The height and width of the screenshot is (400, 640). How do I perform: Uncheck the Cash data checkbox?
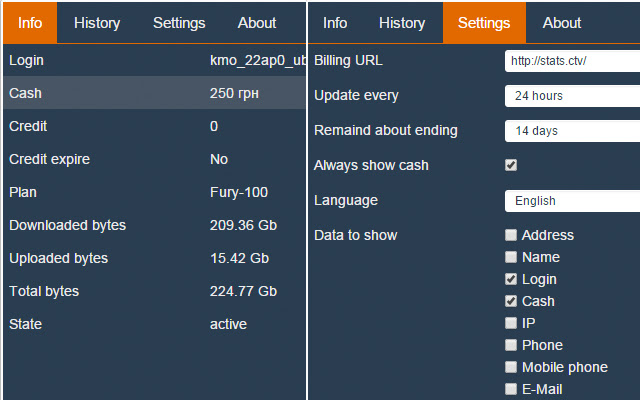[x=511, y=301]
